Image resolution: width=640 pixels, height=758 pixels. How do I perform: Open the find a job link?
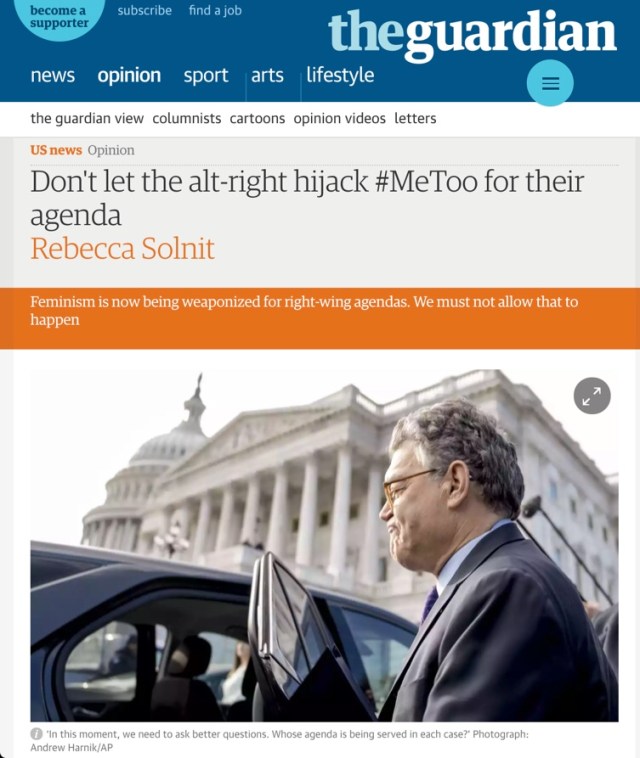click(x=215, y=10)
